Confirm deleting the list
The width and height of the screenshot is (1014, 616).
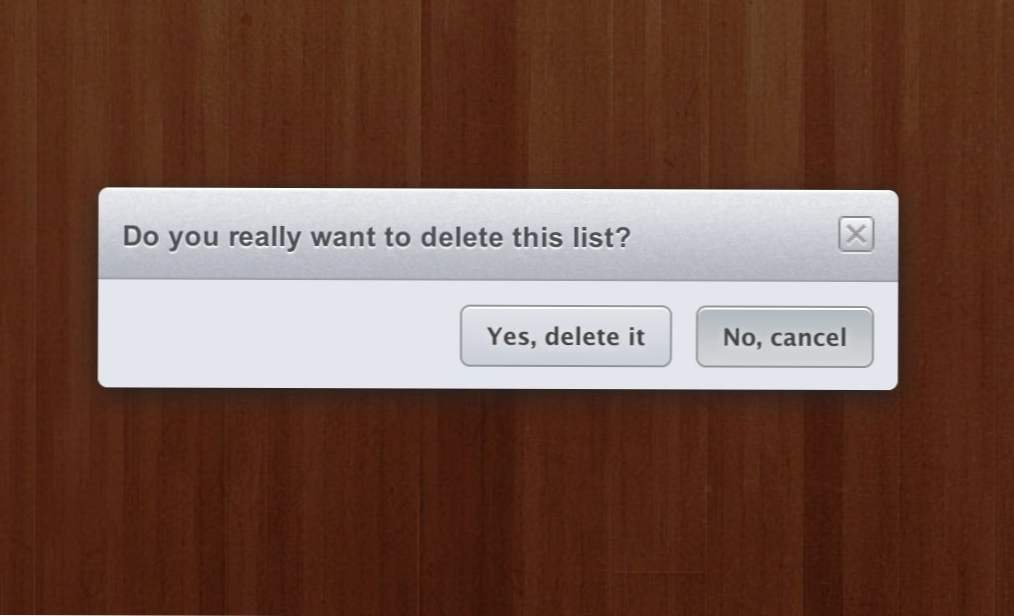[x=566, y=336]
